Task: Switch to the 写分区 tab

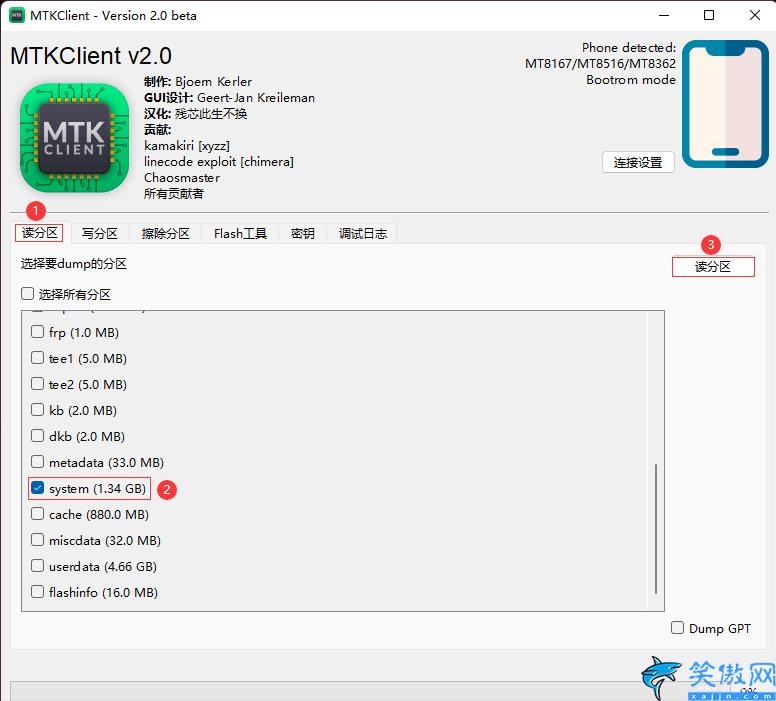Action: (x=99, y=233)
